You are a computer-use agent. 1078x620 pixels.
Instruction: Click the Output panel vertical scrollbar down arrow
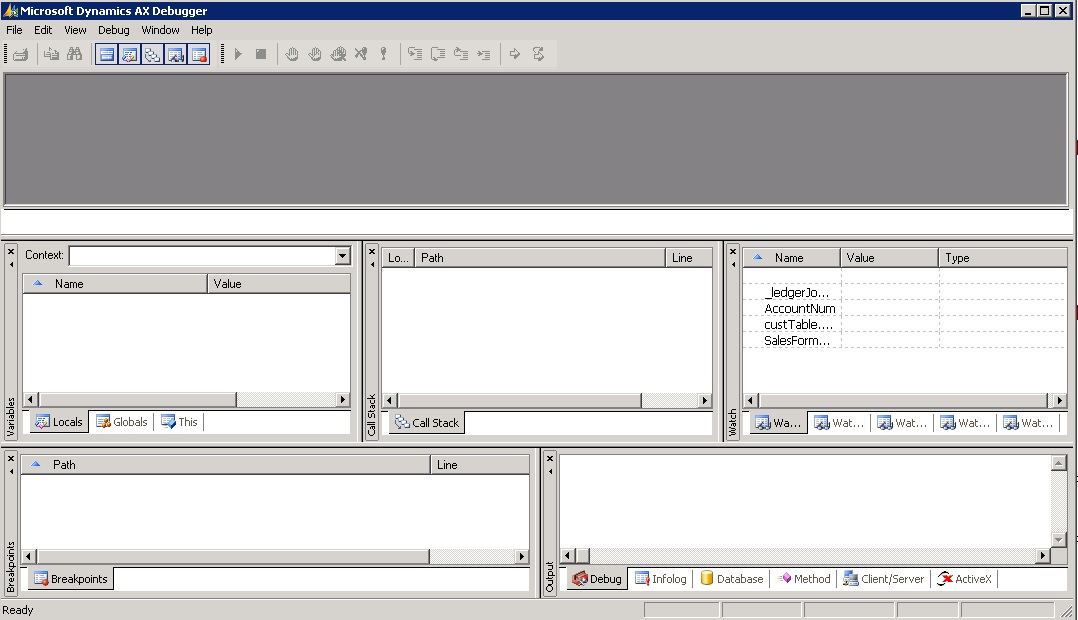pos(1059,540)
